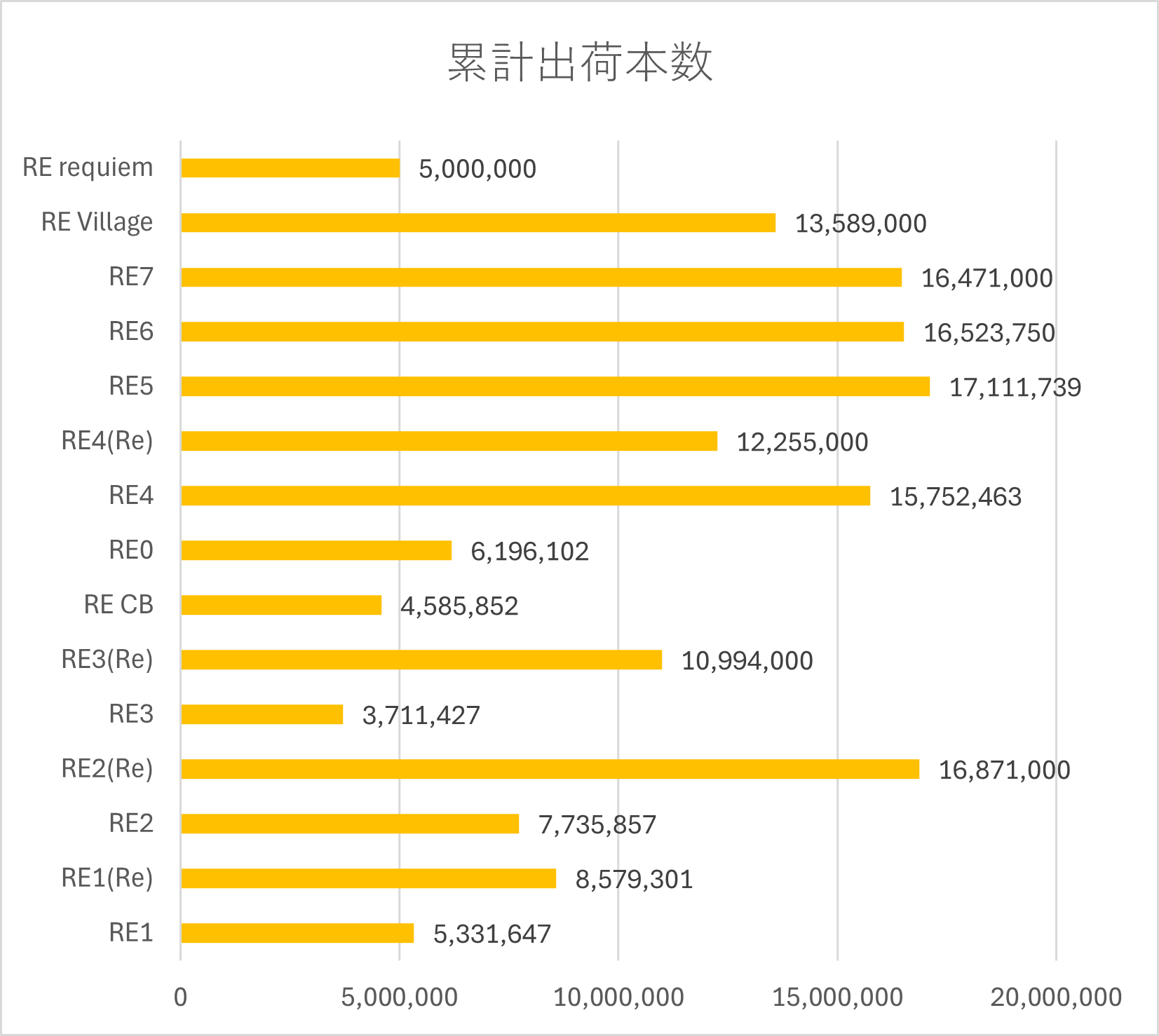Select the RE3 bar
Viewport: 1159px width, 1036px height.
262,715
